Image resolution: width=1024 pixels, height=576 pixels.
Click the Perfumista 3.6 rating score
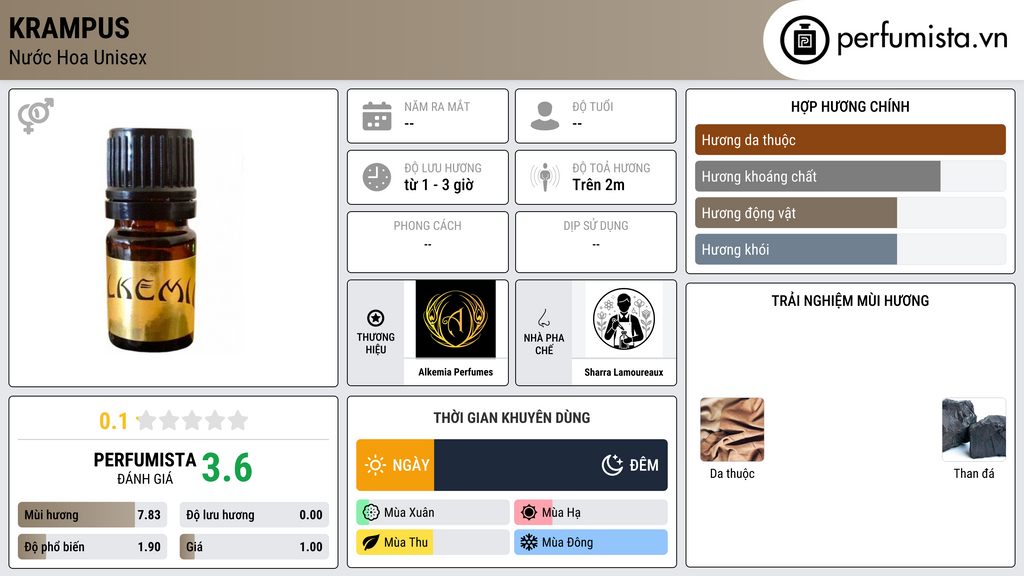(227, 468)
